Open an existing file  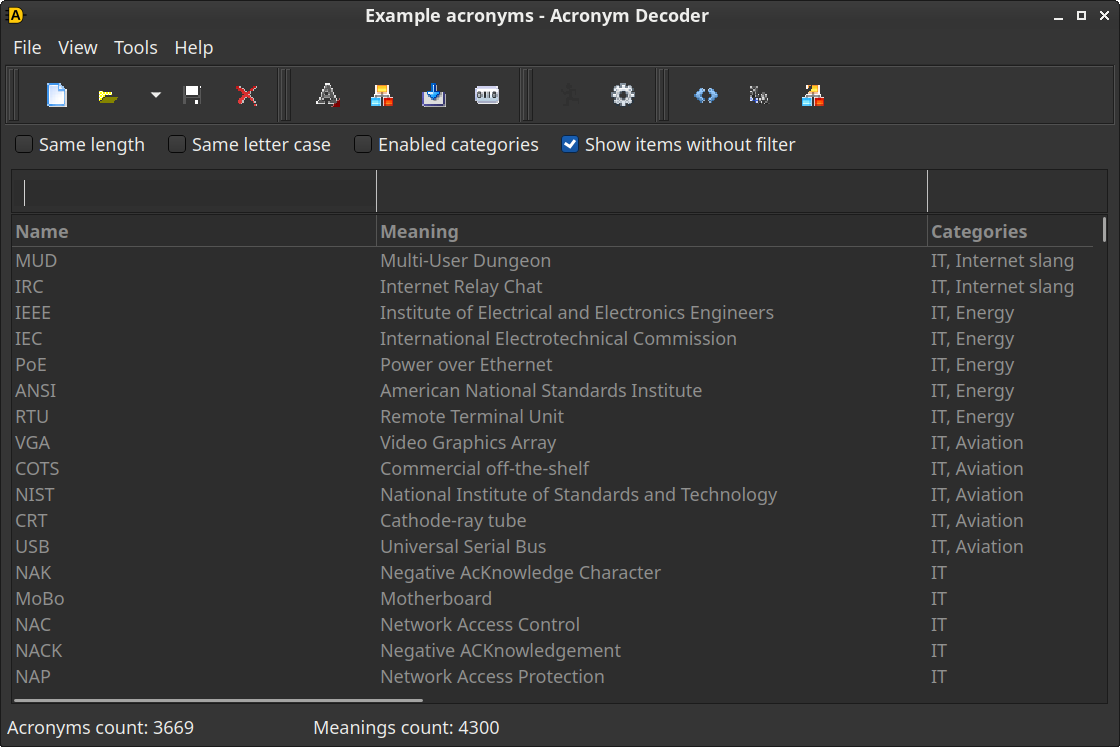click(107, 95)
